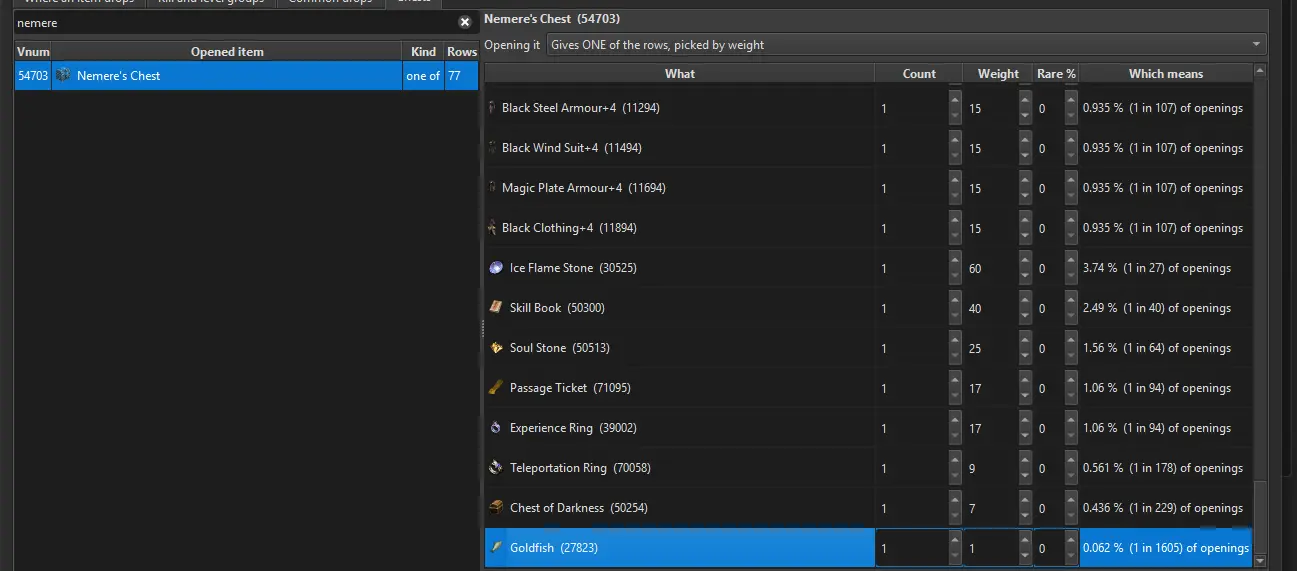Select the Soul Stone (50513) row
Image resolution: width=1297 pixels, height=571 pixels.
pos(868,348)
